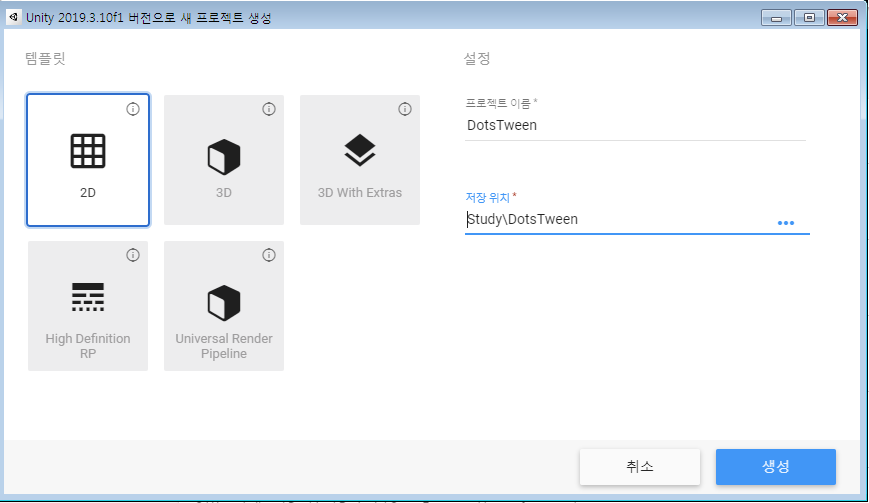This screenshot has width=869, height=503.
Task: Click the Unity logo in the title bar
Action: click(14, 17)
